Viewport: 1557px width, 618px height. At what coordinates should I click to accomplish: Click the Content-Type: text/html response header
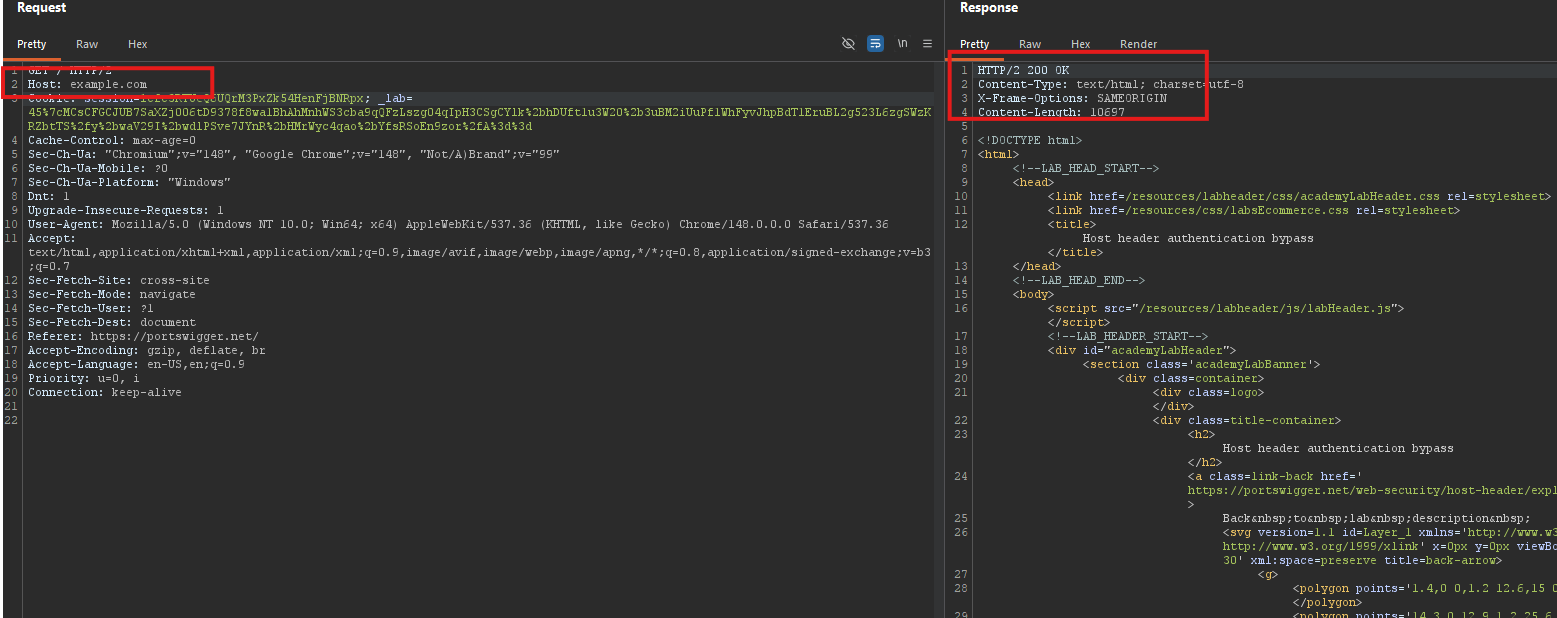(x=1110, y=85)
